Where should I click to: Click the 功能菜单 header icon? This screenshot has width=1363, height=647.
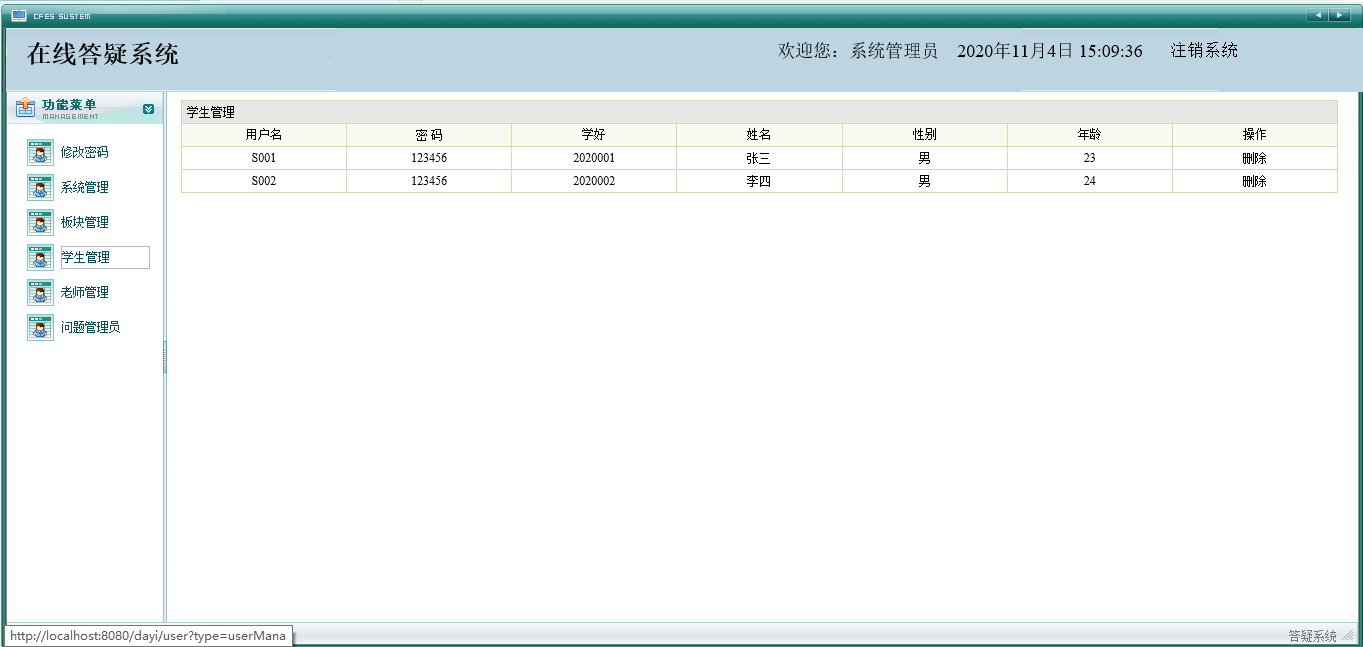point(26,108)
